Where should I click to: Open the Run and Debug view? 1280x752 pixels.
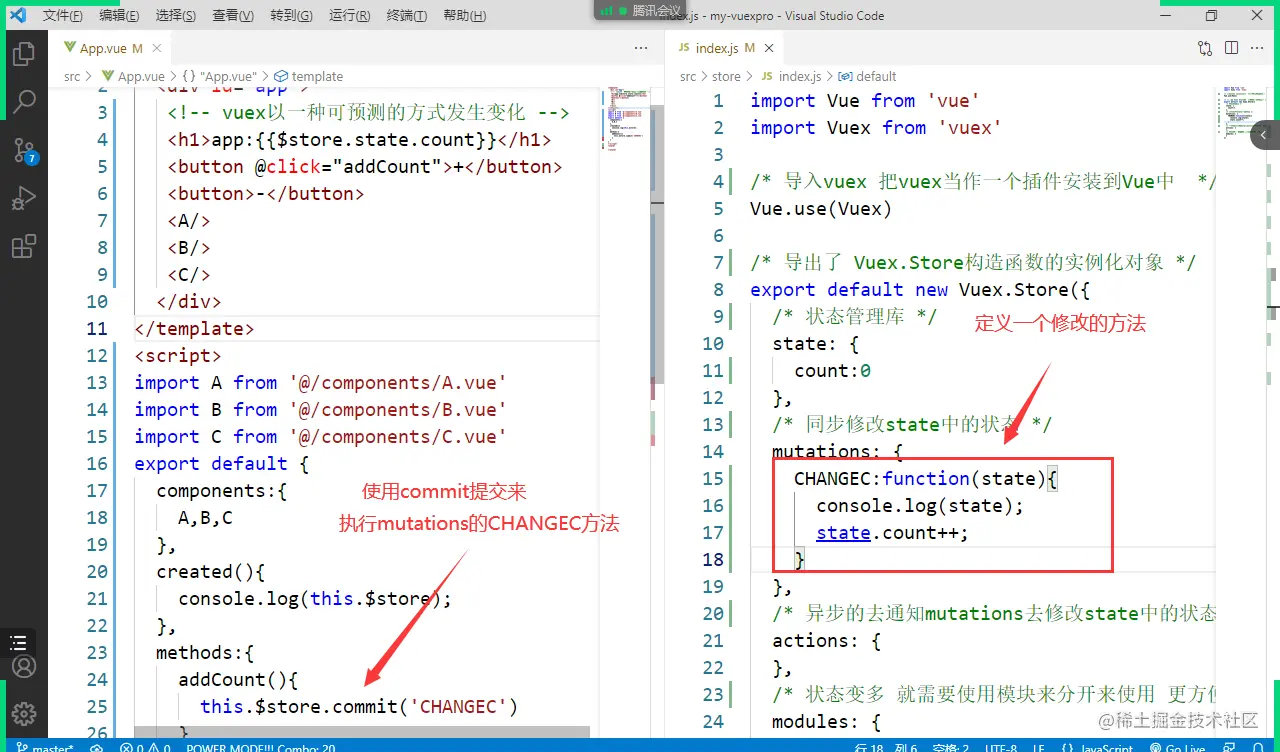click(x=24, y=199)
